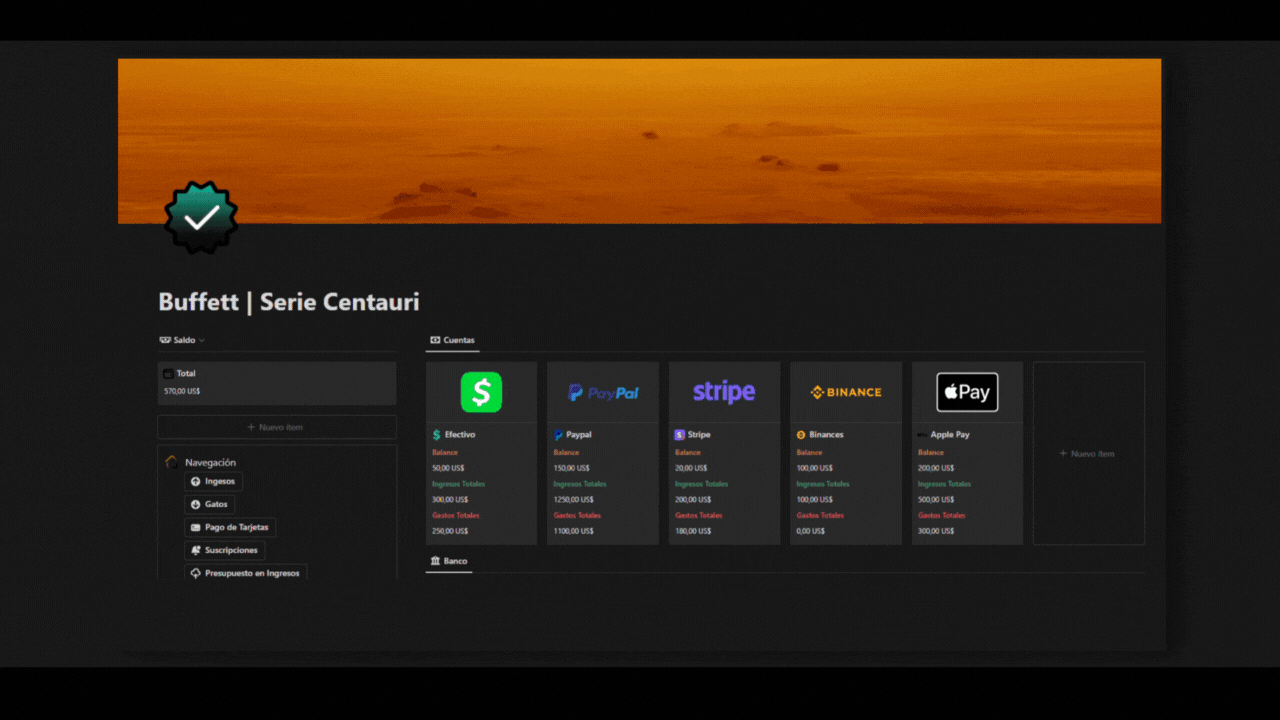This screenshot has width=1280, height=720.
Task: Click the Binances card name
Action: (826, 435)
